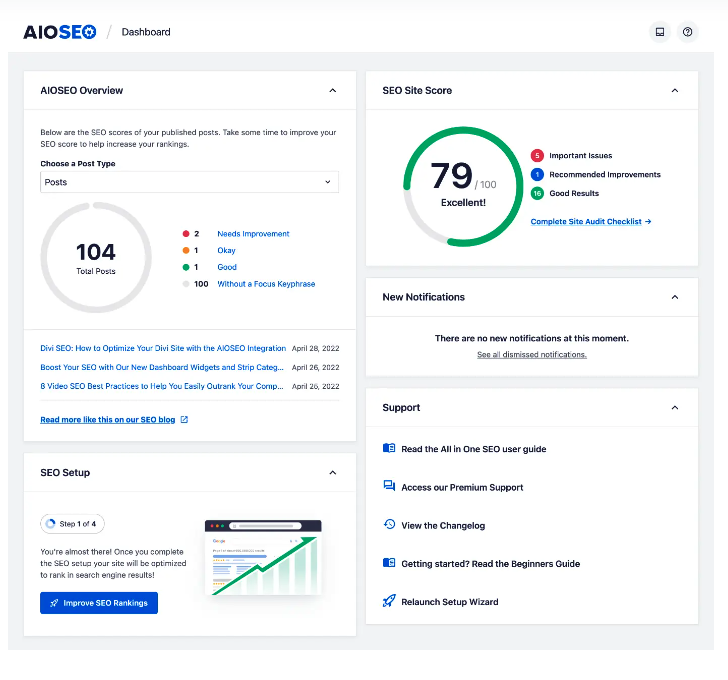Click the 'Choose a Post Type' label

point(78,163)
